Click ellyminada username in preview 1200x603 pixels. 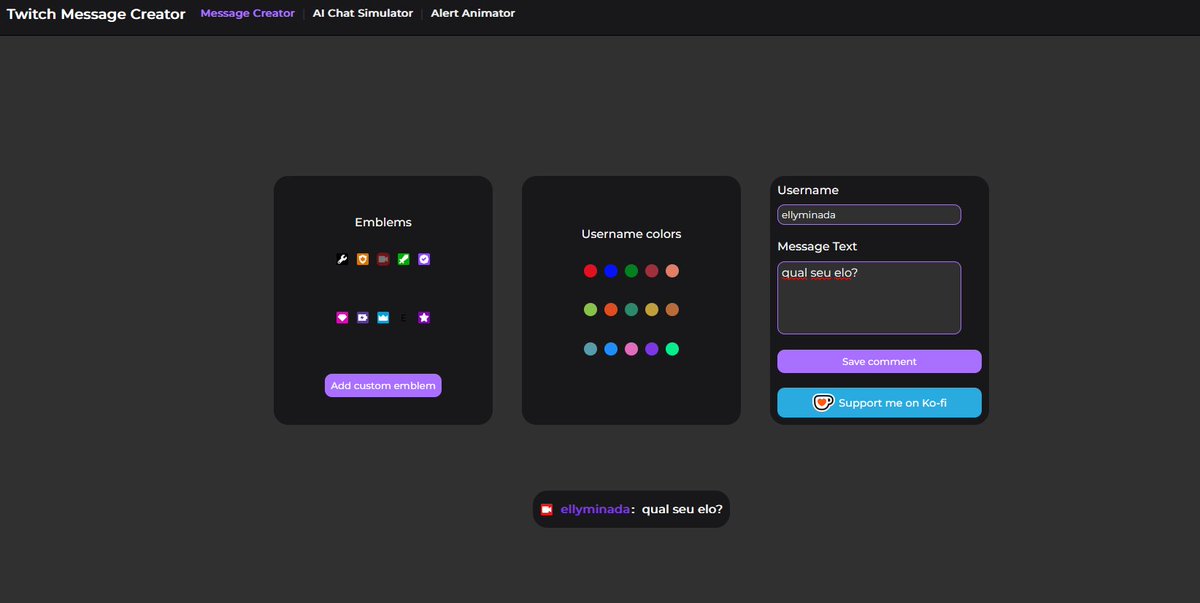(596, 510)
